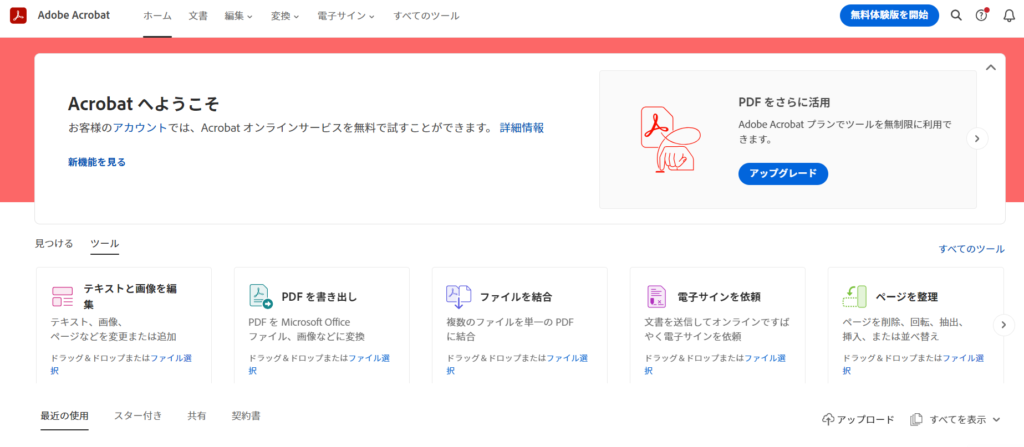Click the PDF signing illustration in the promo card
Viewport: 1024px width, 447px height.
671,140
